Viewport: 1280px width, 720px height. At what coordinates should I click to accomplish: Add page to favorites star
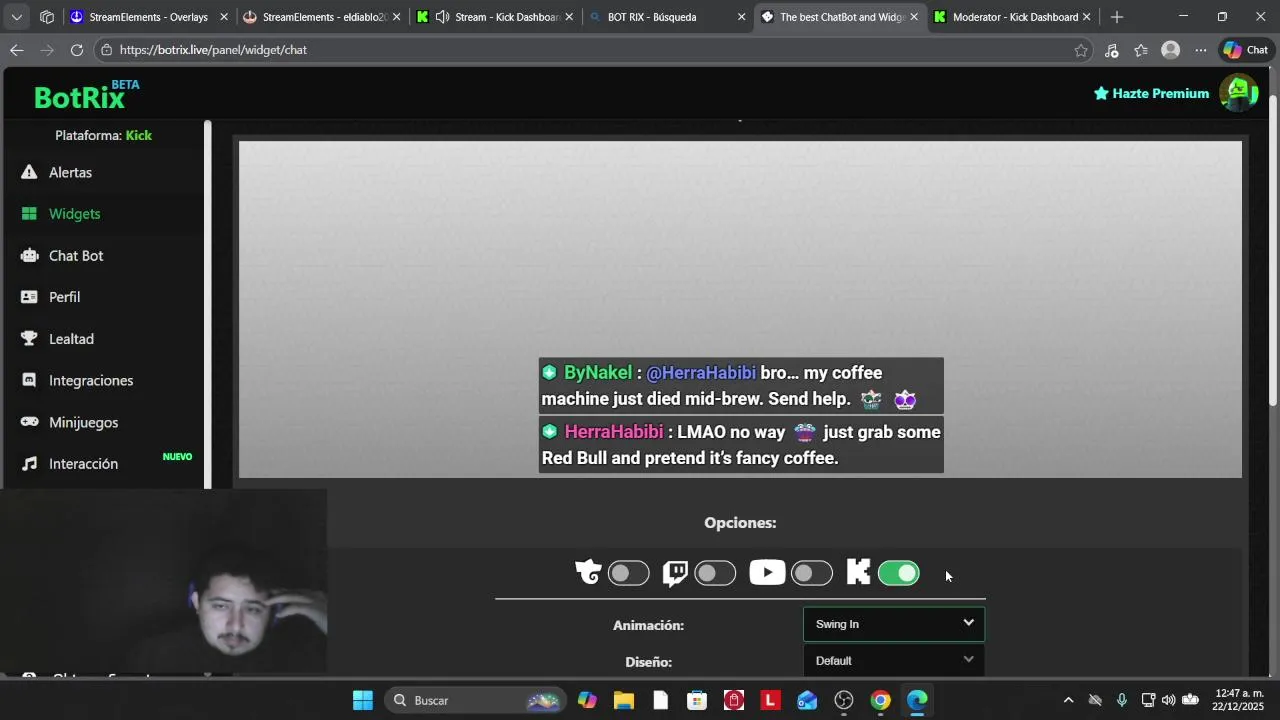[x=1081, y=50]
